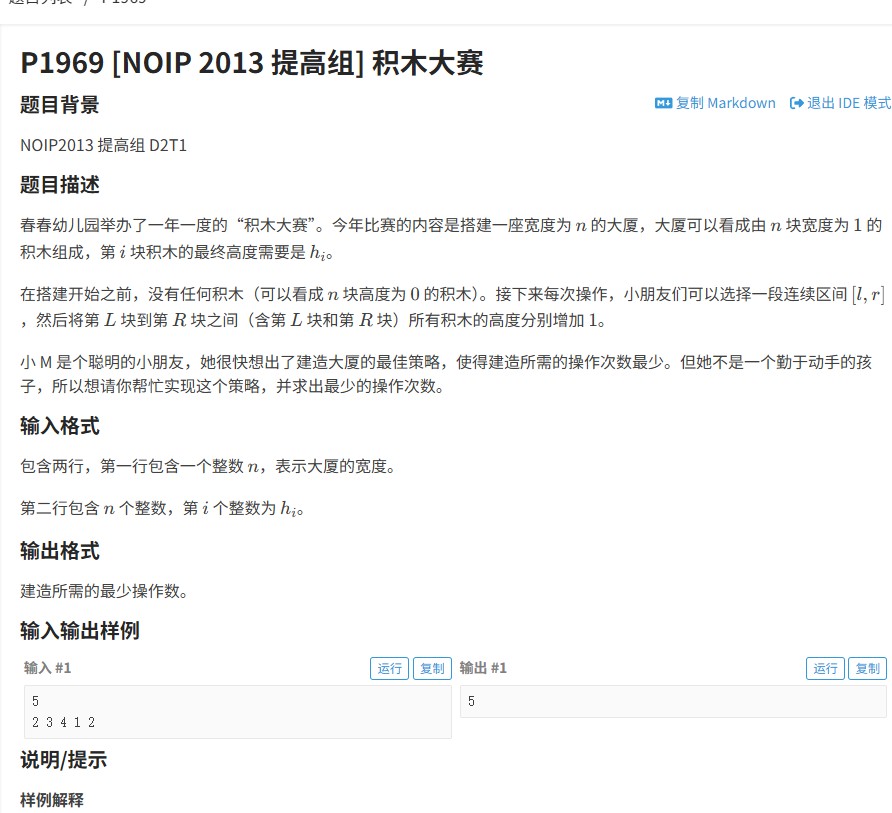Click the 样例解释 subheading
Image resolution: width=892 pixels, height=813 pixels.
52,800
